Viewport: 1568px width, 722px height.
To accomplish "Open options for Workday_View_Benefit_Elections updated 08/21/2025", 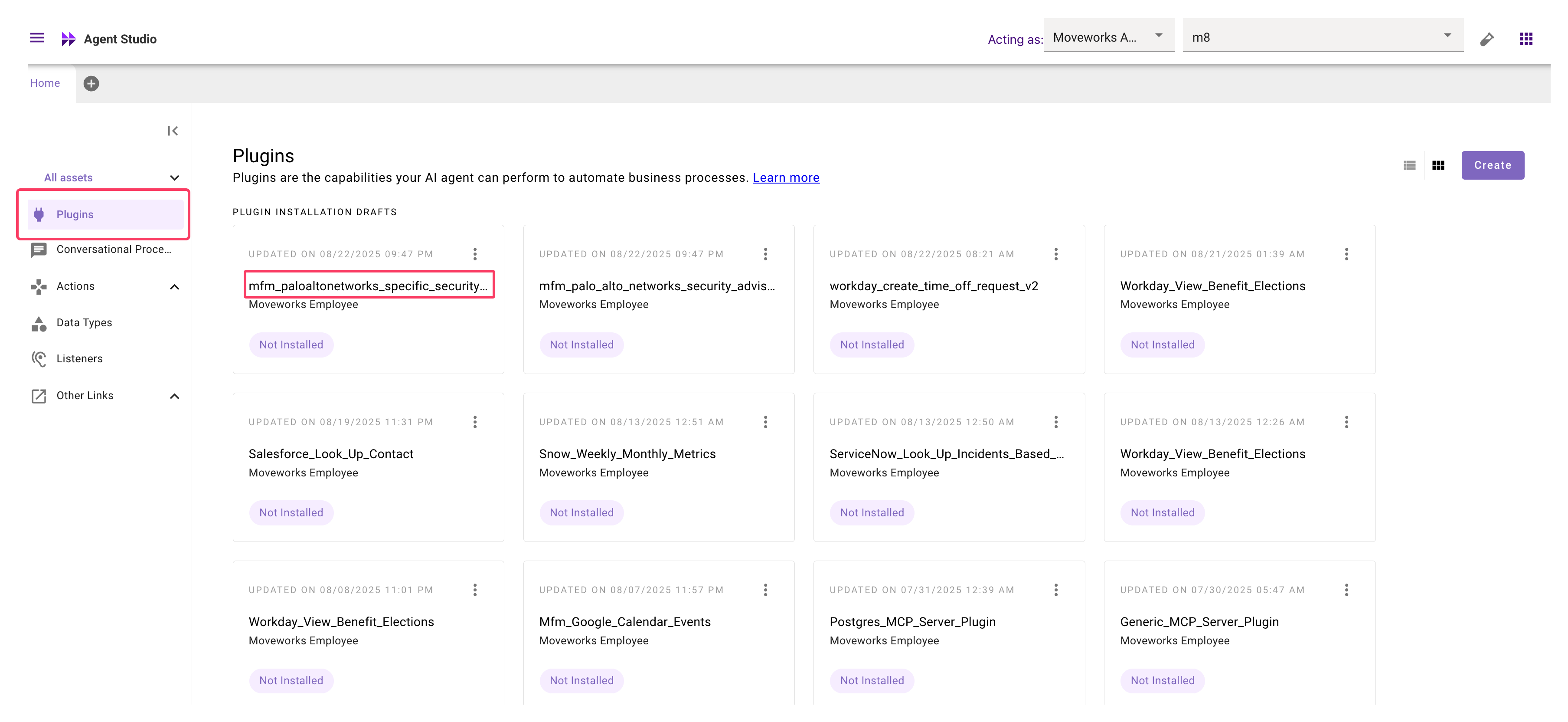I will 1346,254.
